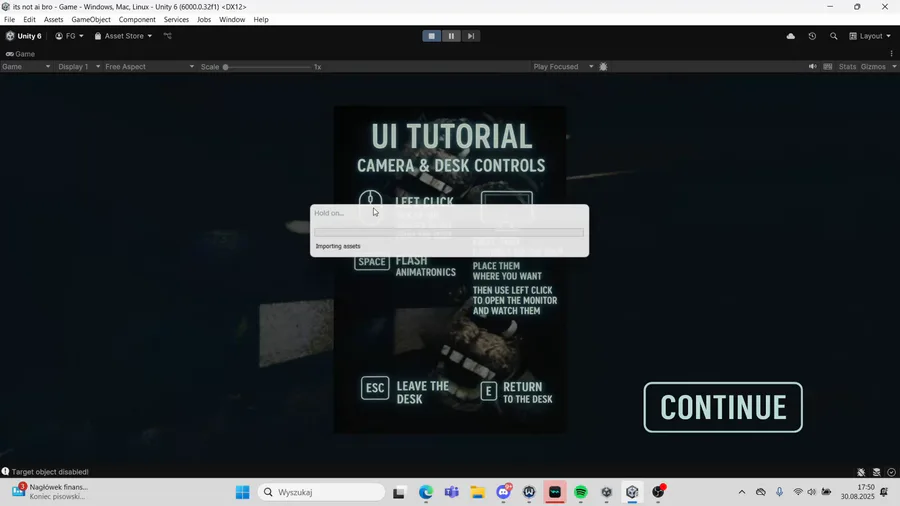
Task: Open the Display 1 dropdown
Action: click(x=79, y=67)
